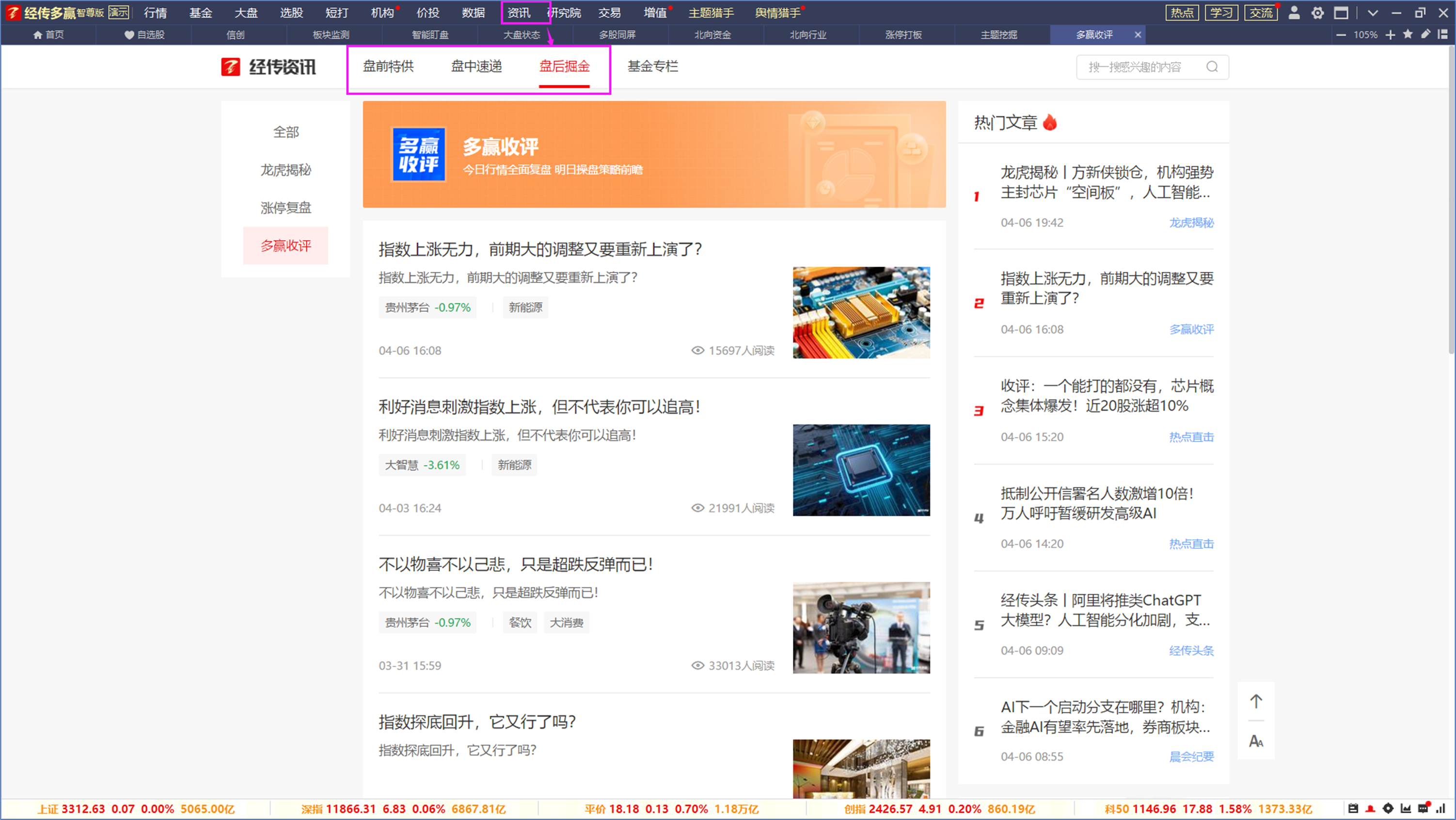Click the eye icon beside 33013人阅读

[x=698, y=666]
